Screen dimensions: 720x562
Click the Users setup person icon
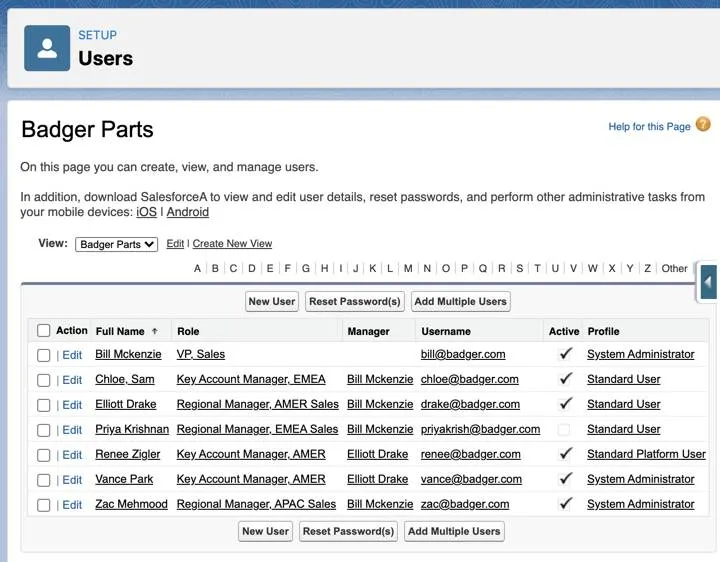(47, 48)
